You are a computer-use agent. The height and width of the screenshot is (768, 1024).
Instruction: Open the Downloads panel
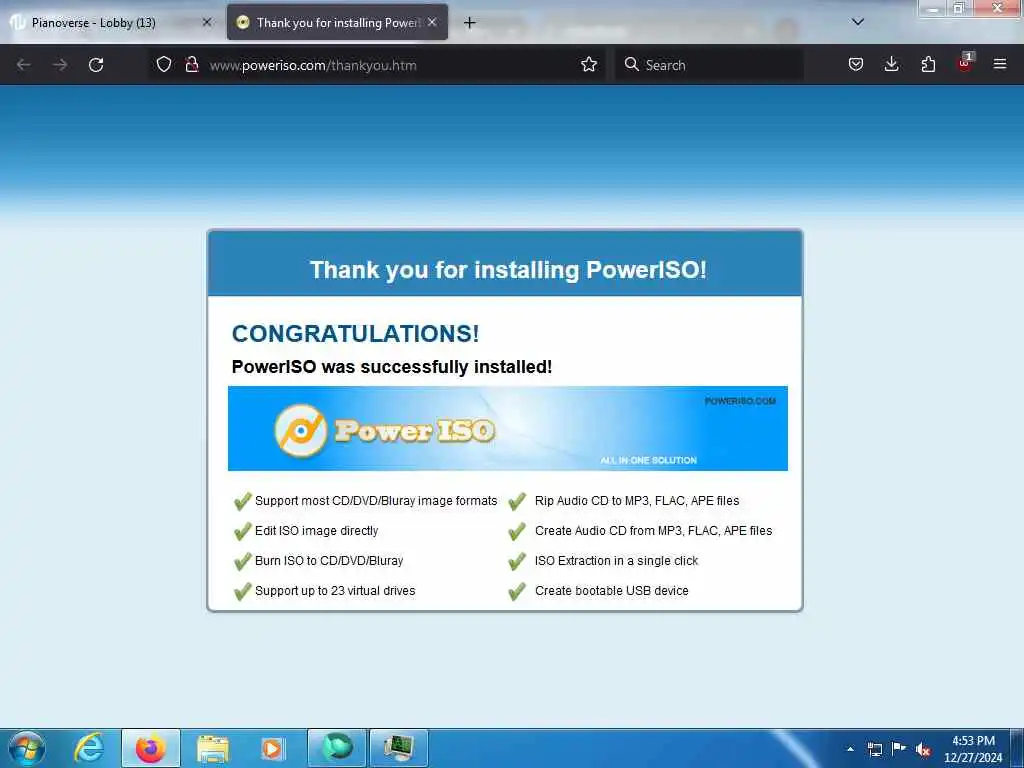(x=891, y=65)
